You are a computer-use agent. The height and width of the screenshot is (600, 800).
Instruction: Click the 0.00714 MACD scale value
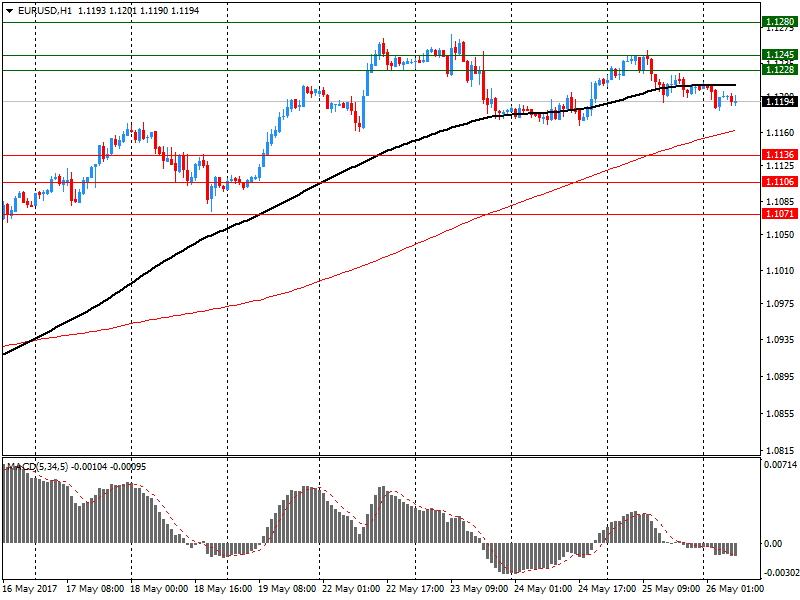coord(780,464)
